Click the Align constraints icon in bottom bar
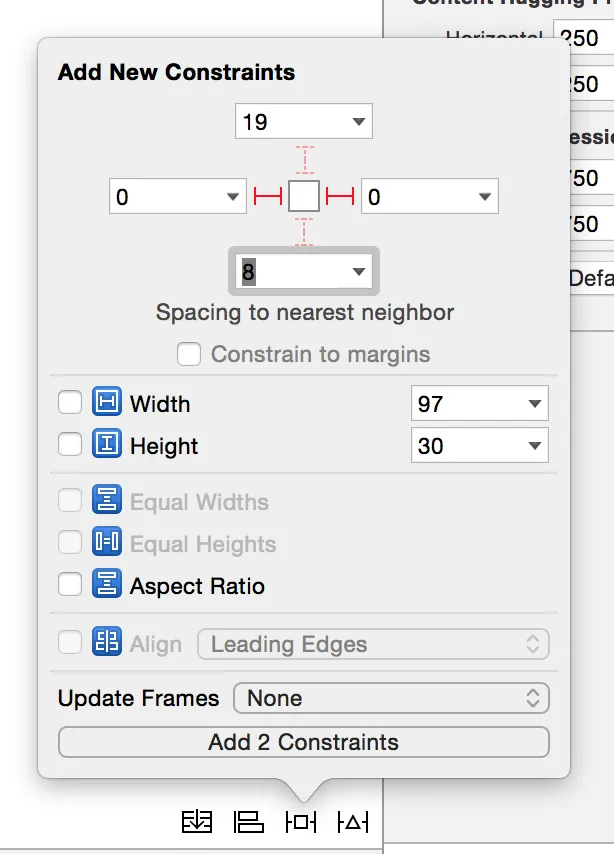 pos(249,822)
